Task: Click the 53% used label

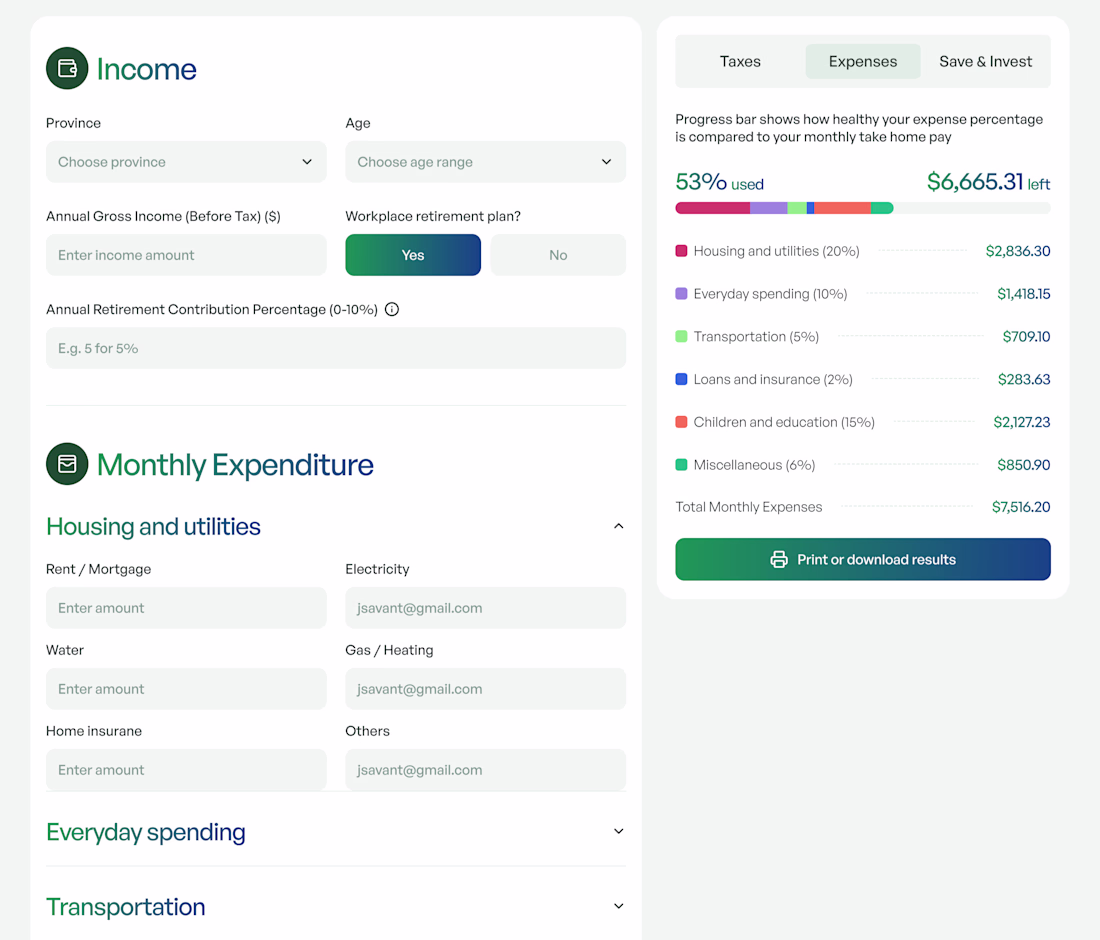Action: [x=720, y=182]
